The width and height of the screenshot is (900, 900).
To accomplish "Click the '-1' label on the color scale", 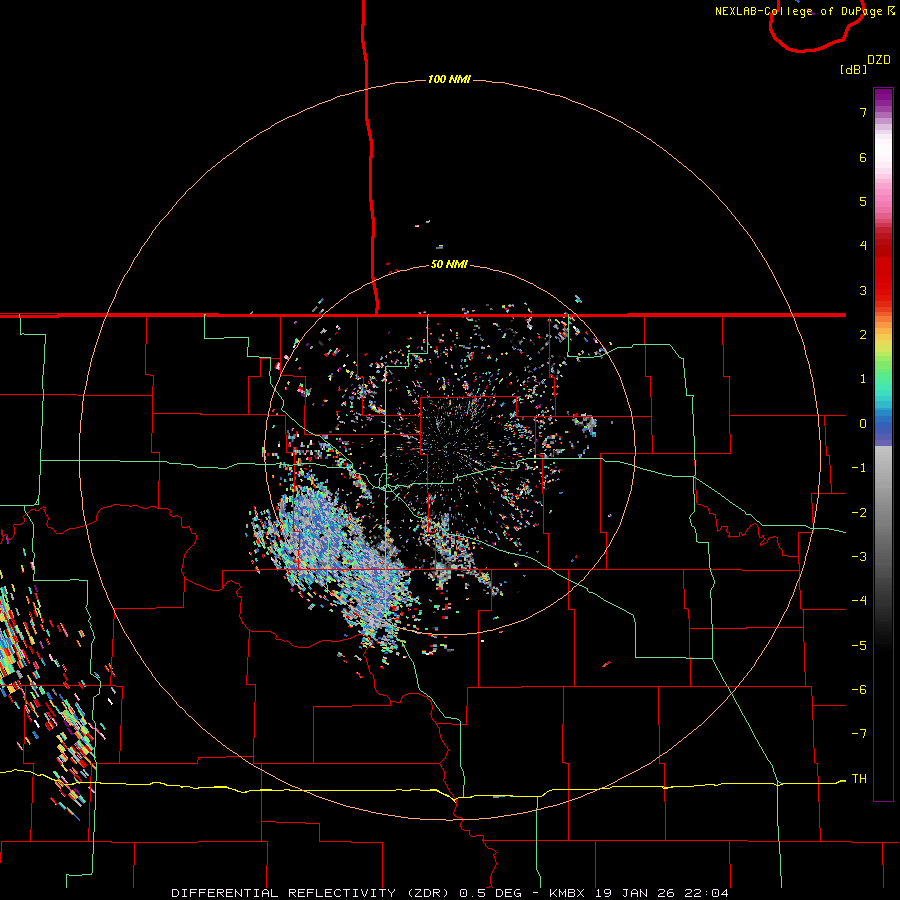I will pyautogui.click(x=859, y=468).
